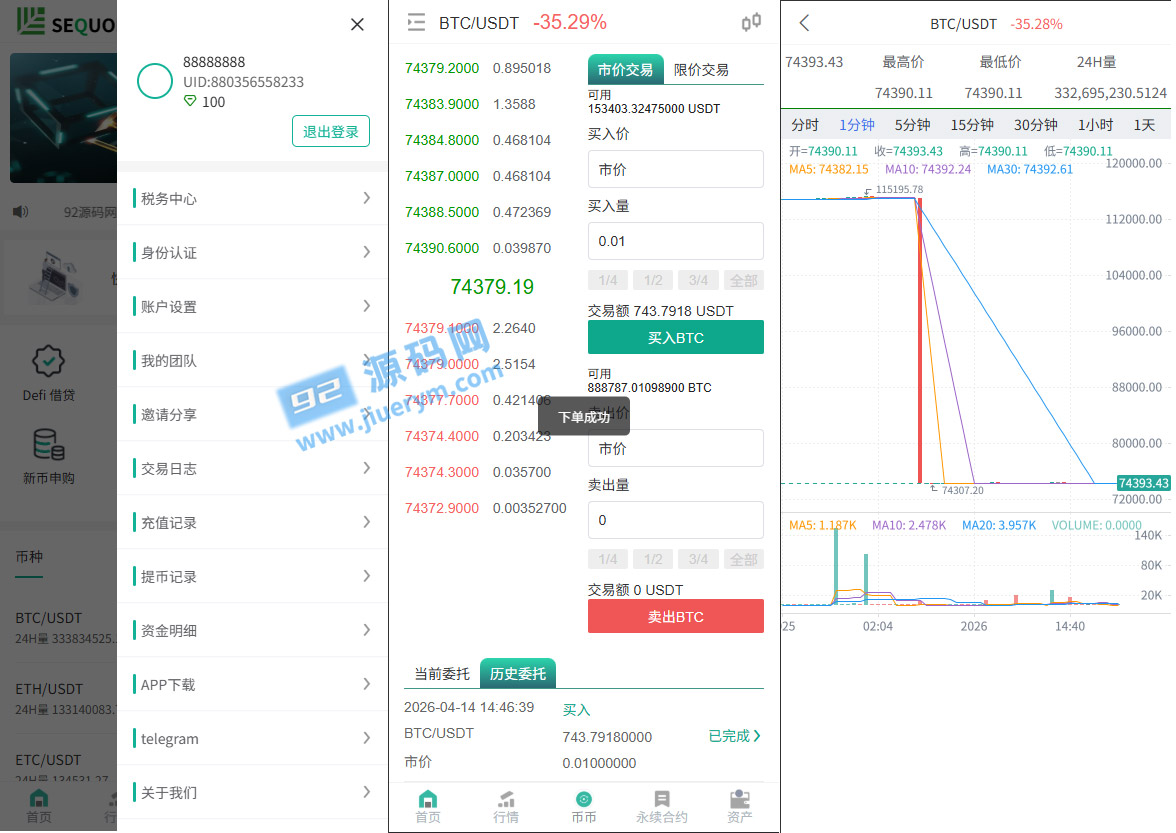The image size is (1176, 833).
Task: Open the 充值记录 row chevron
Action: coord(367,522)
